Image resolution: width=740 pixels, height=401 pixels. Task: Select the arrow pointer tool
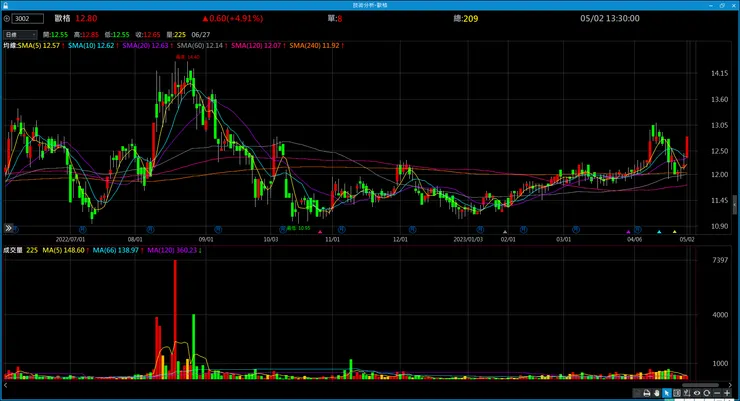coord(666,393)
